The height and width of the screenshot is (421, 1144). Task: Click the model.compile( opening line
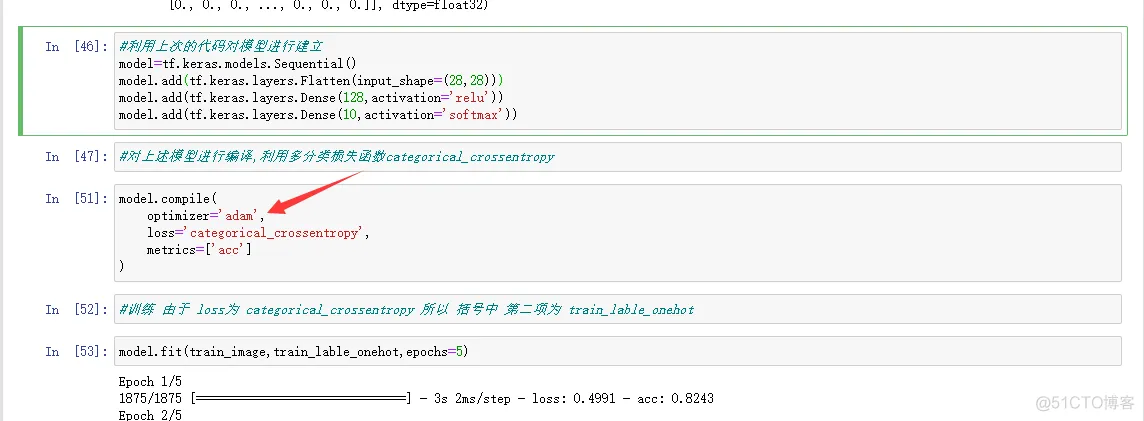(168, 198)
